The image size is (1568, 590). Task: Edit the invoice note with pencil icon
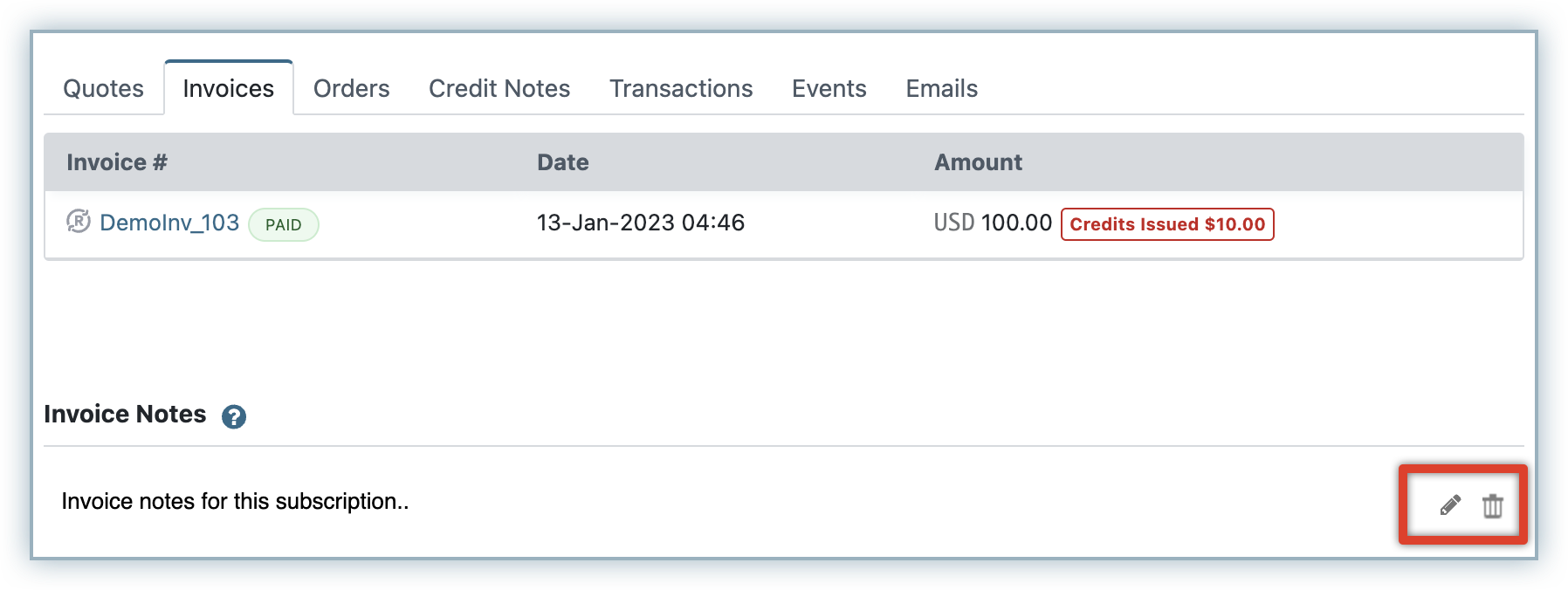[1450, 505]
